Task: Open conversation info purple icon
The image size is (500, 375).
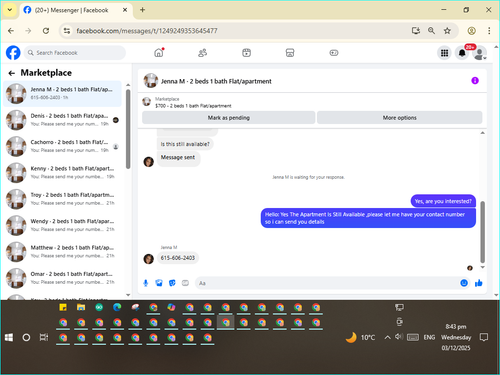Action: pos(475,81)
